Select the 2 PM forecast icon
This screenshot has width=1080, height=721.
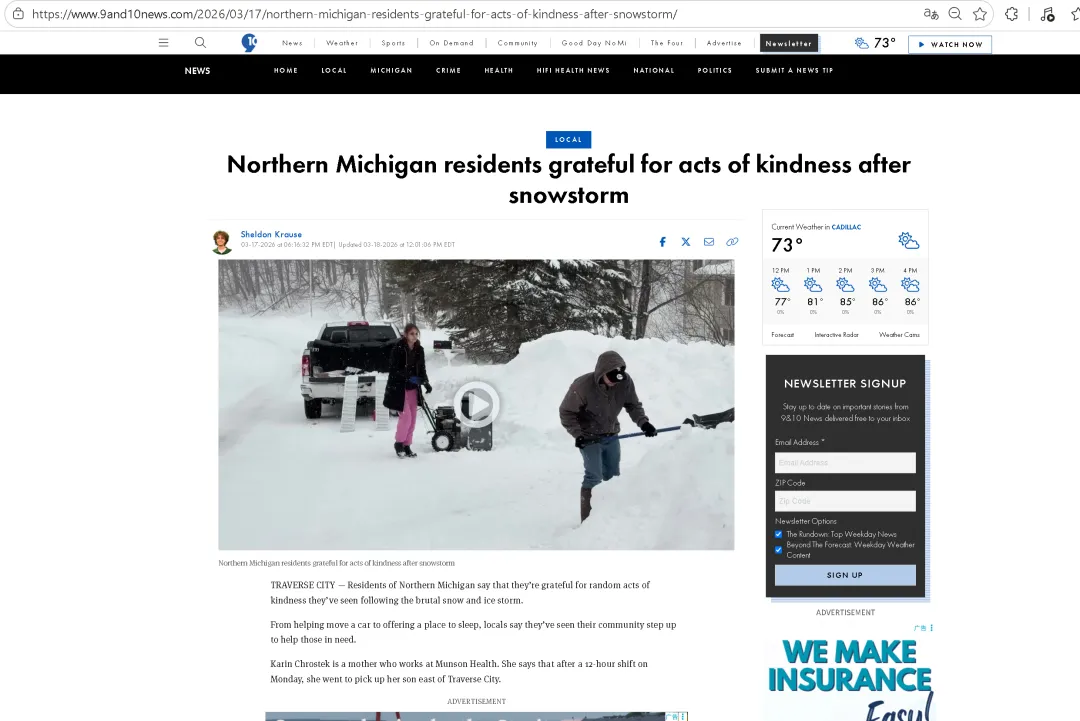coord(845,284)
